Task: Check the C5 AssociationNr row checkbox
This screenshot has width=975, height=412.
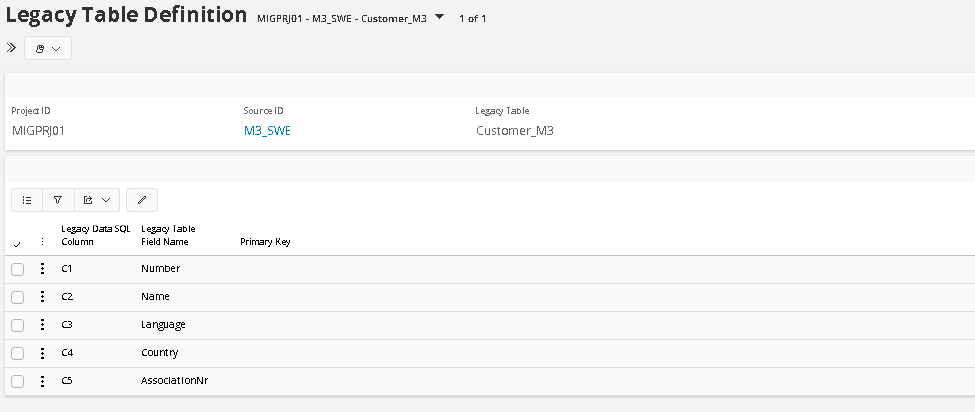Action: coord(18,381)
